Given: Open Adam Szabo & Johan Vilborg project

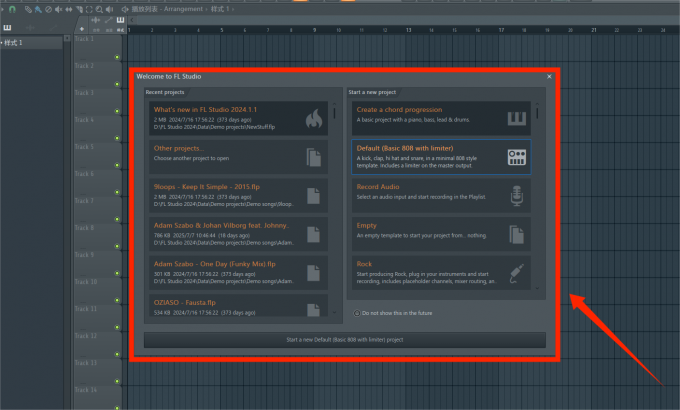Looking at the screenshot, I should click(239, 234).
